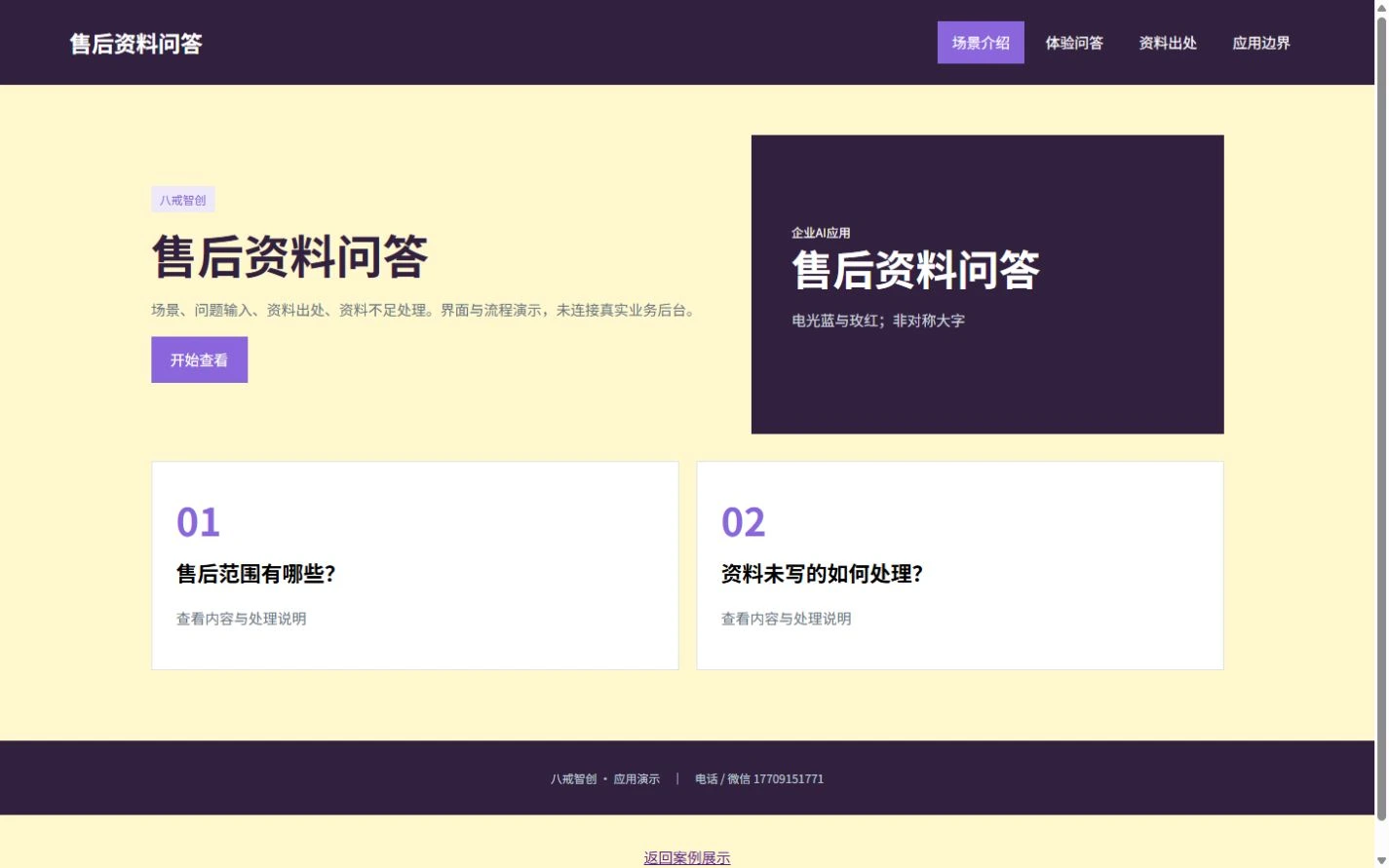The image size is (1389, 868).
Task: Click the purple 02 number
Action: tap(744, 522)
